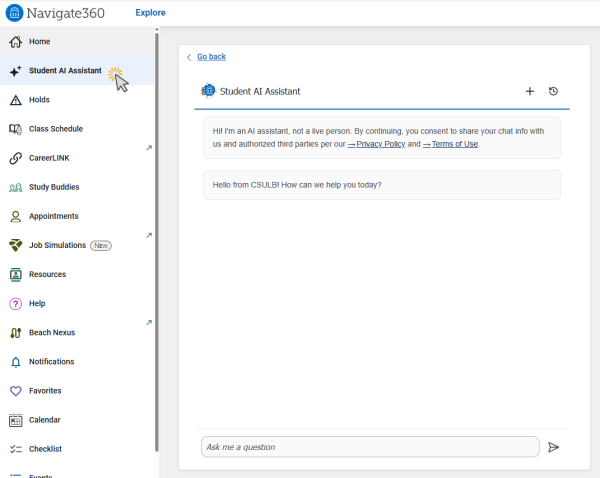Click the Ask me a question field
This screenshot has width=600, height=478.
pyautogui.click(x=370, y=447)
